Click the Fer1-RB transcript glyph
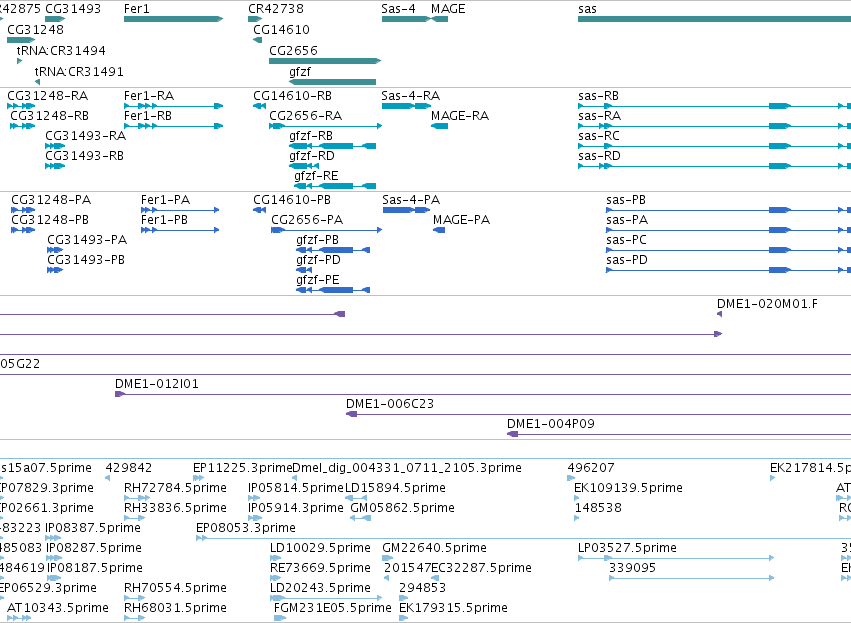851x623 pixels. coord(173,126)
